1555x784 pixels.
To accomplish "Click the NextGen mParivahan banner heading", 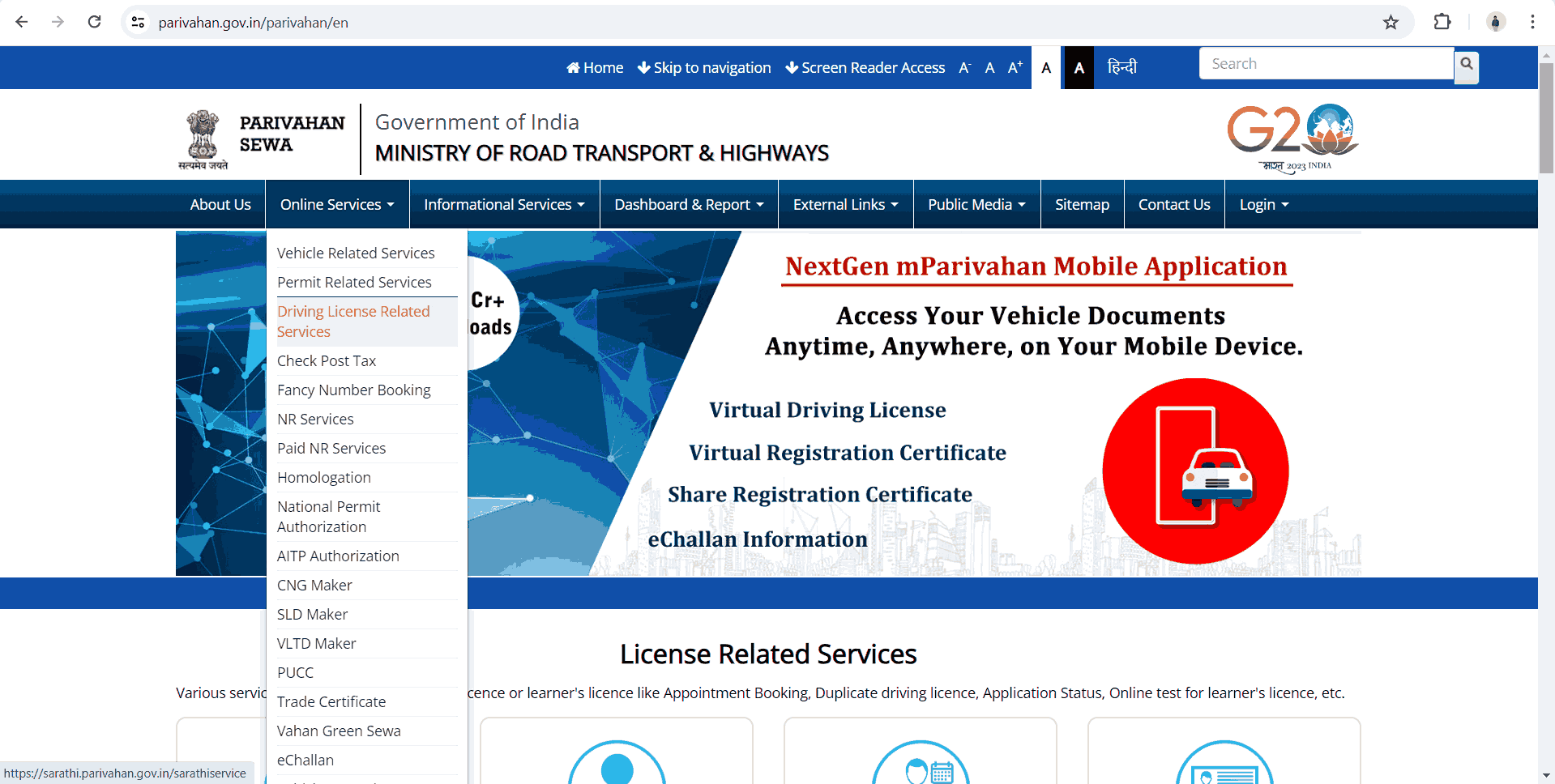I will point(1036,266).
